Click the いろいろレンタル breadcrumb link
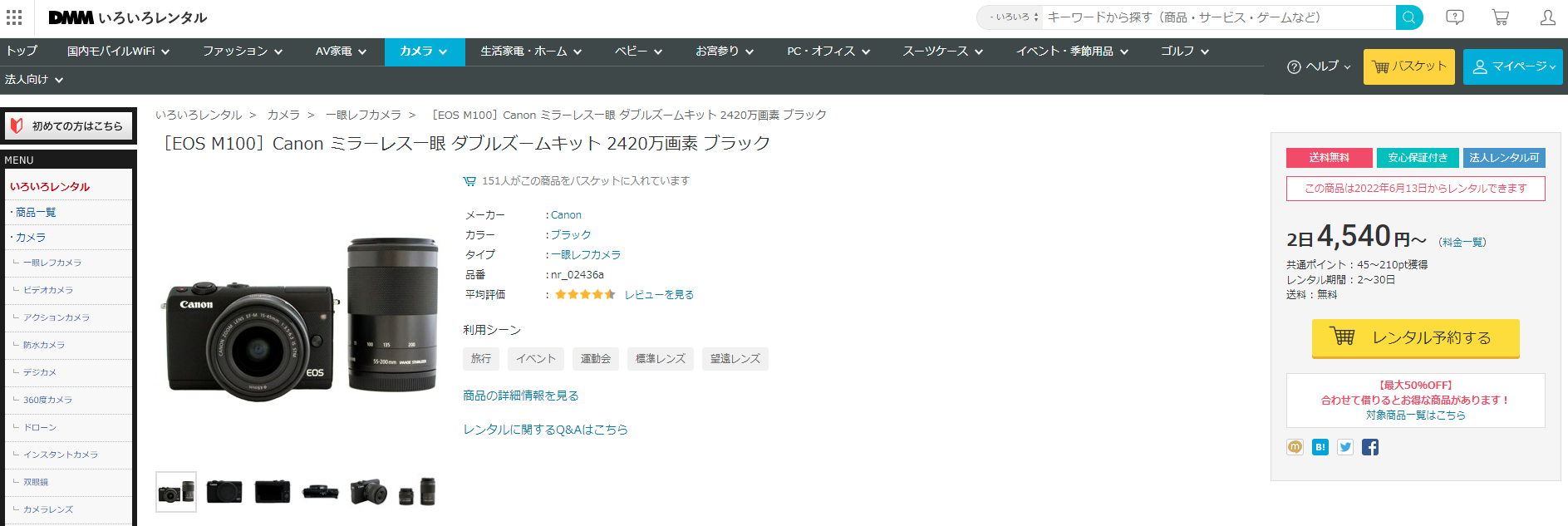The image size is (1568, 526). 199,115
